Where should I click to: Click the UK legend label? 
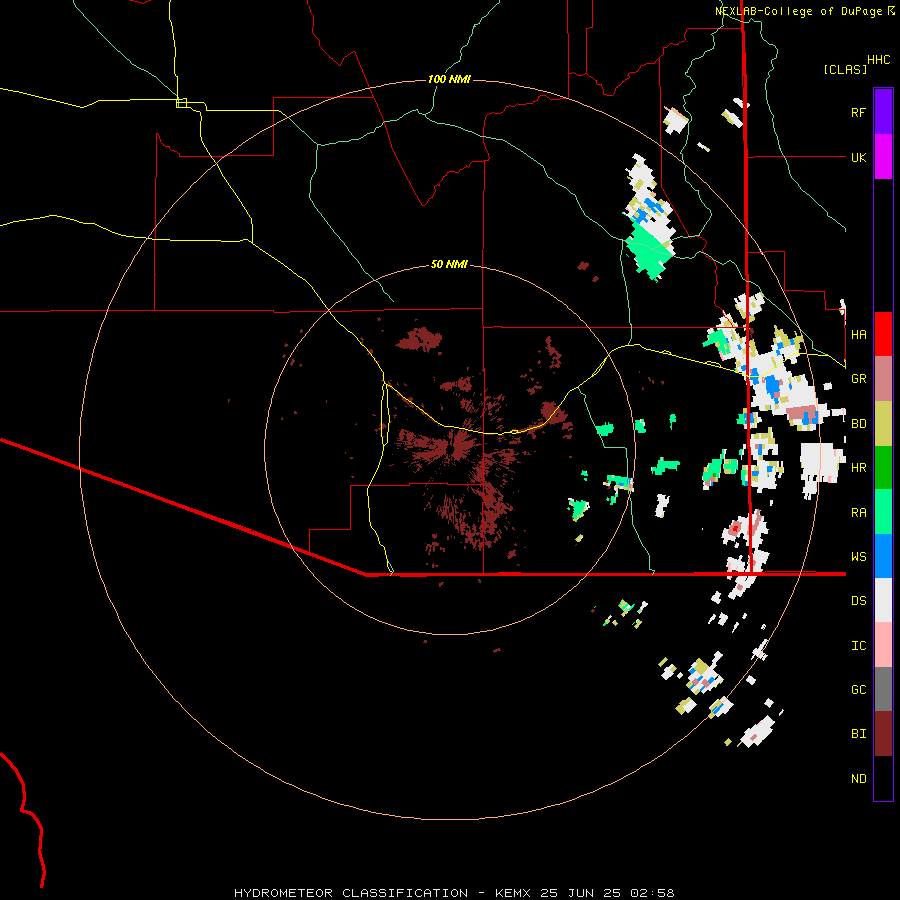coord(858,157)
